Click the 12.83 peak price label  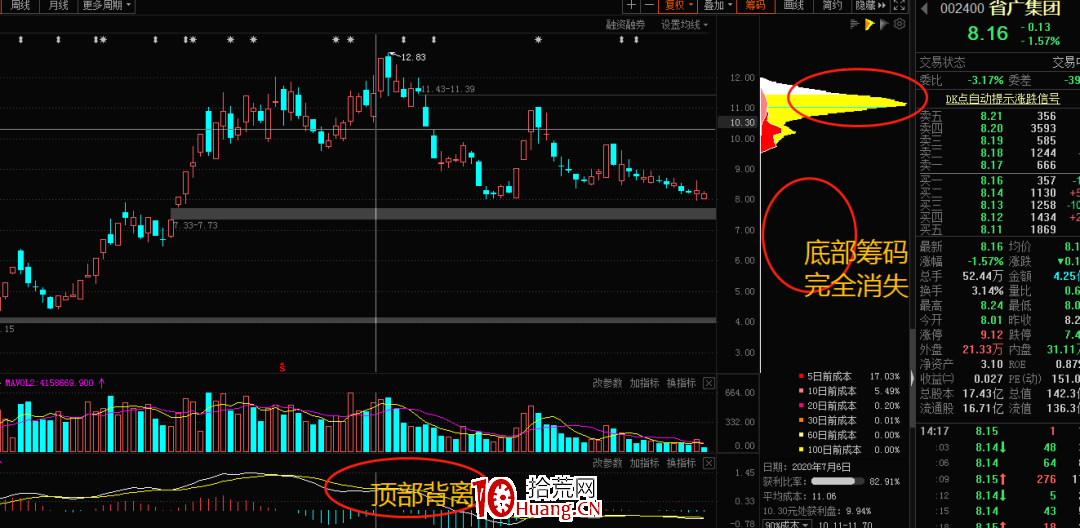(413, 57)
